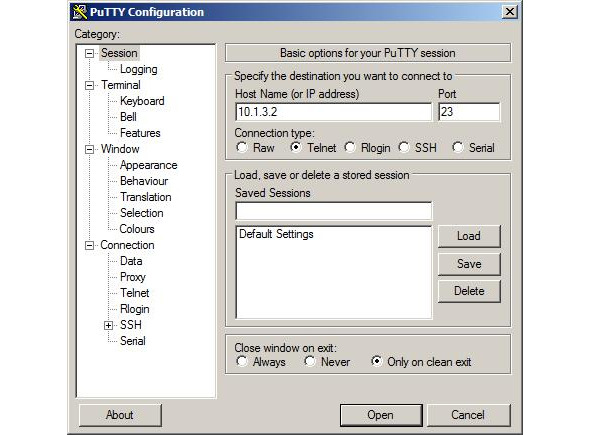The image size is (591, 435).
Task: Click the Load button
Action: [x=469, y=236]
